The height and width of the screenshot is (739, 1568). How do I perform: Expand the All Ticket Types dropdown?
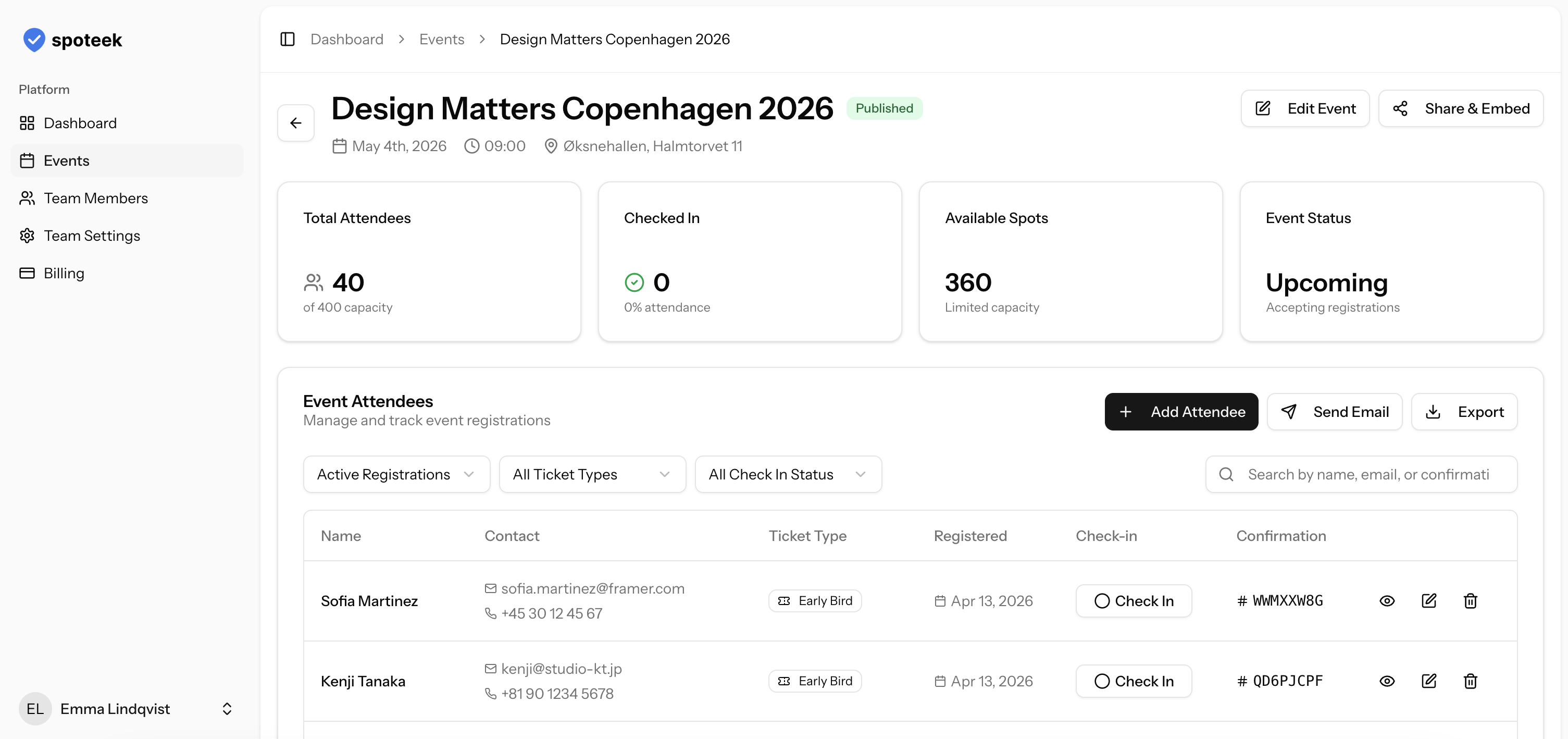pos(592,474)
